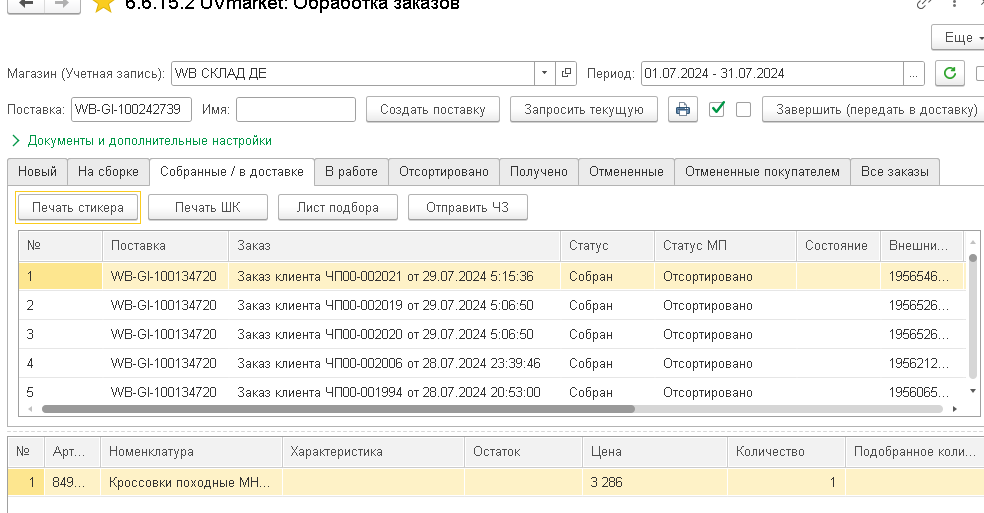Enable the empty checkbox next to printer
This screenshot has width=984, height=513.
click(743, 109)
